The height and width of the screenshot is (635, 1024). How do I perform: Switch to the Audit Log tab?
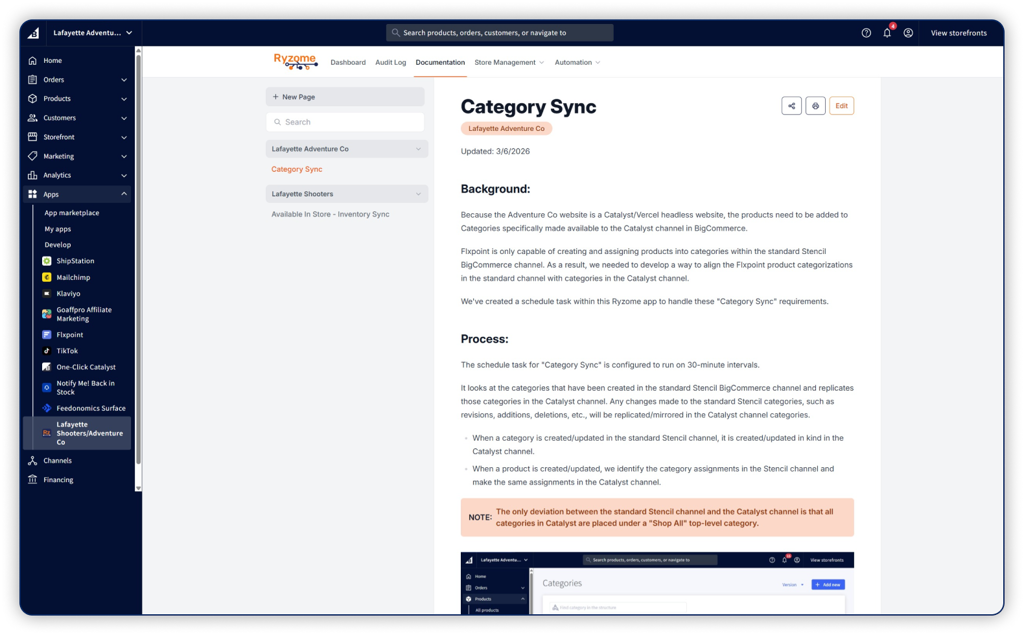click(390, 63)
